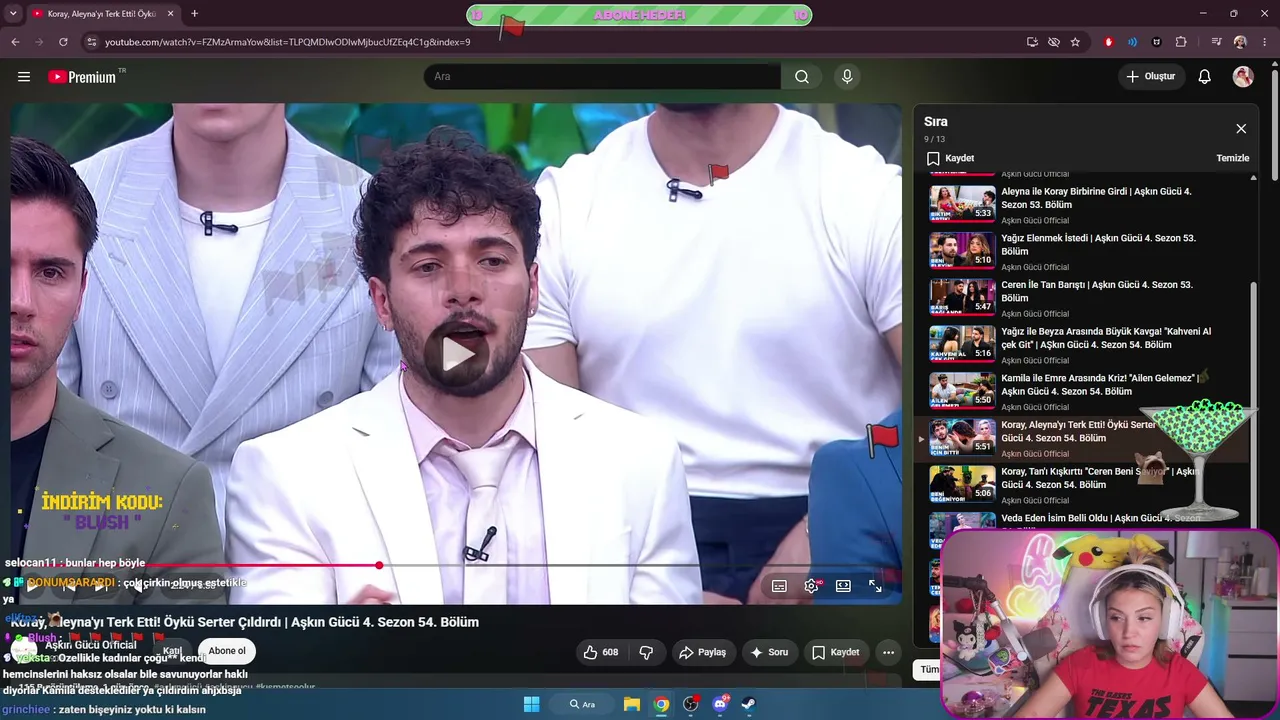Viewport: 1280px width, 720px height.
Task: Dislike the video
Action: pyautogui.click(x=646, y=652)
